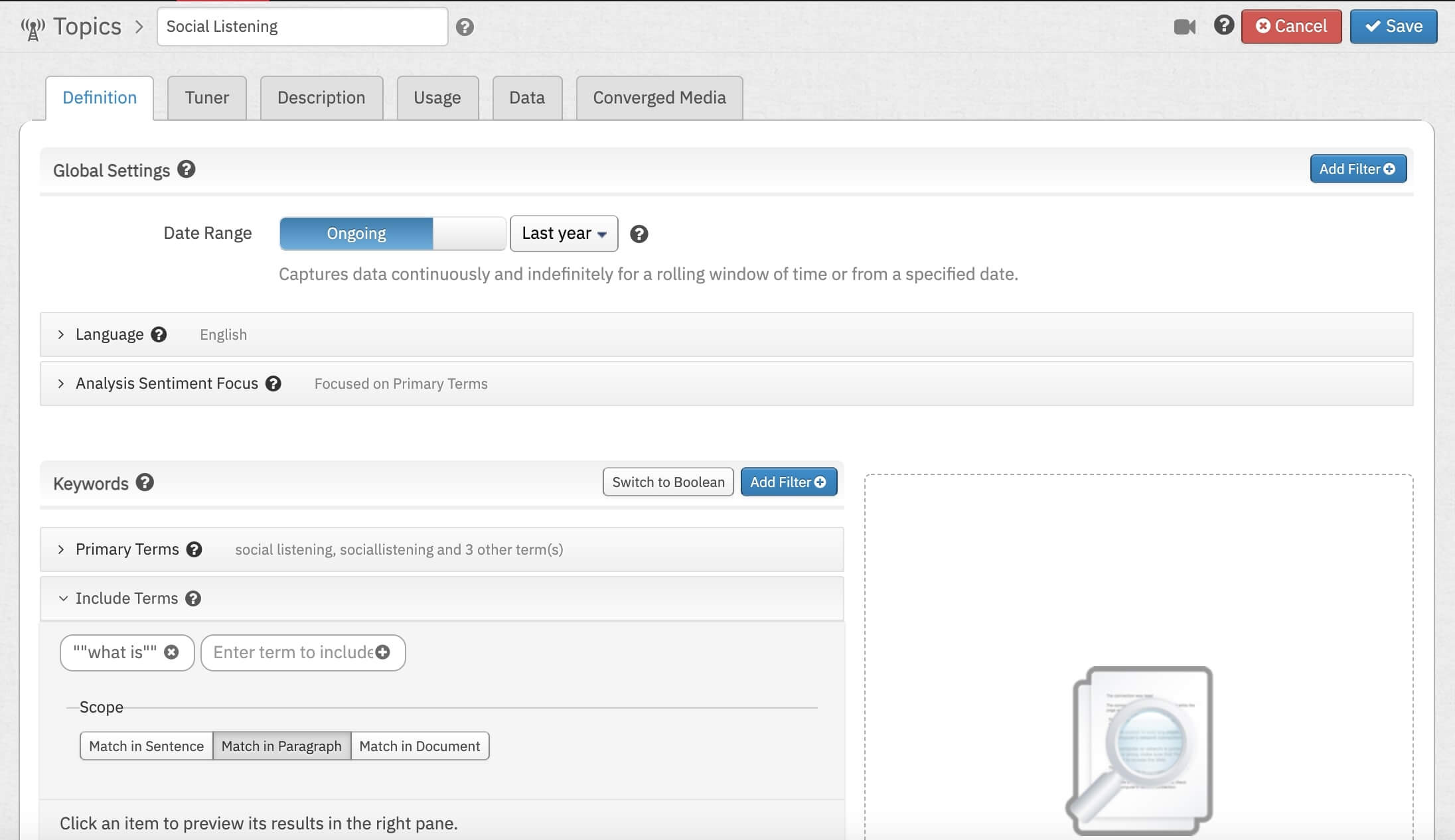Click the Social Listening name field
This screenshot has width=1455, height=840.
(302, 27)
